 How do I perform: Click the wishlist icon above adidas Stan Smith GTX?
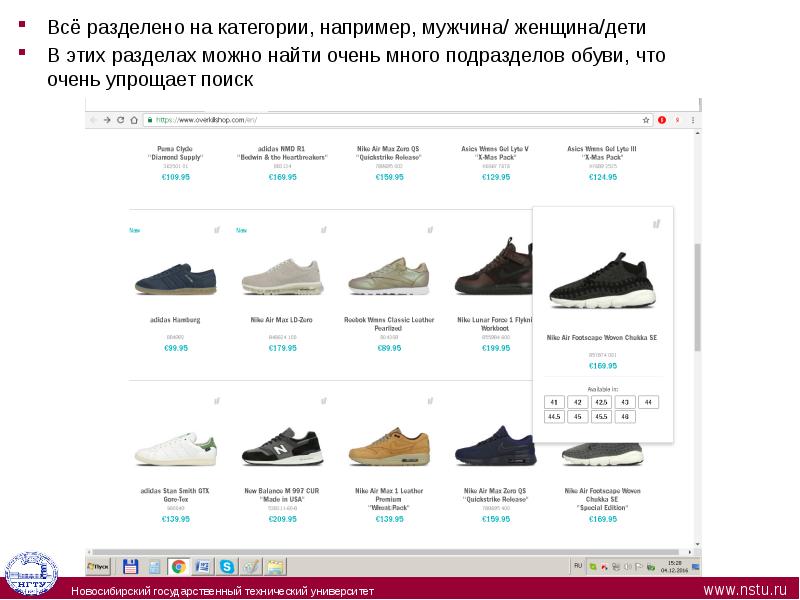217,401
